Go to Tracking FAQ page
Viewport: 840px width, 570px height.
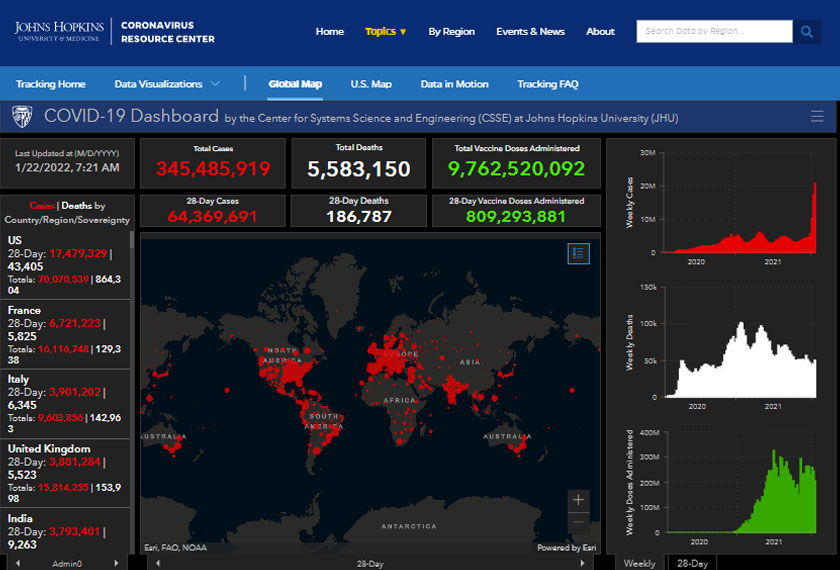pyautogui.click(x=547, y=84)
